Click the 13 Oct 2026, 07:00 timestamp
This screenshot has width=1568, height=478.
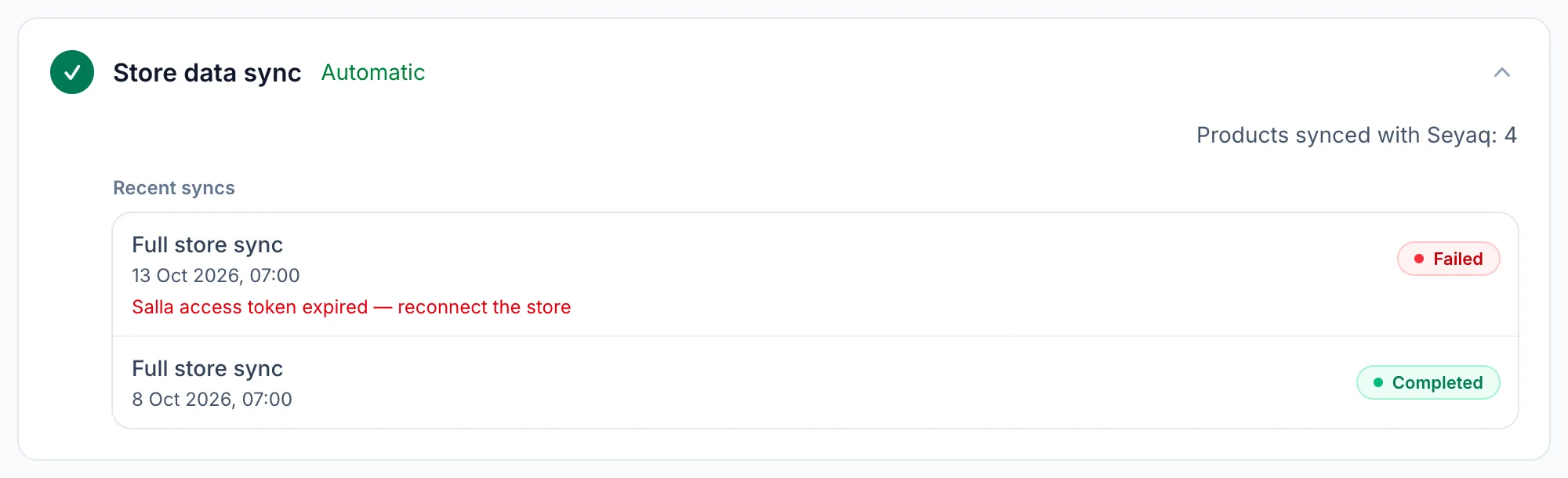coord(216,276)
